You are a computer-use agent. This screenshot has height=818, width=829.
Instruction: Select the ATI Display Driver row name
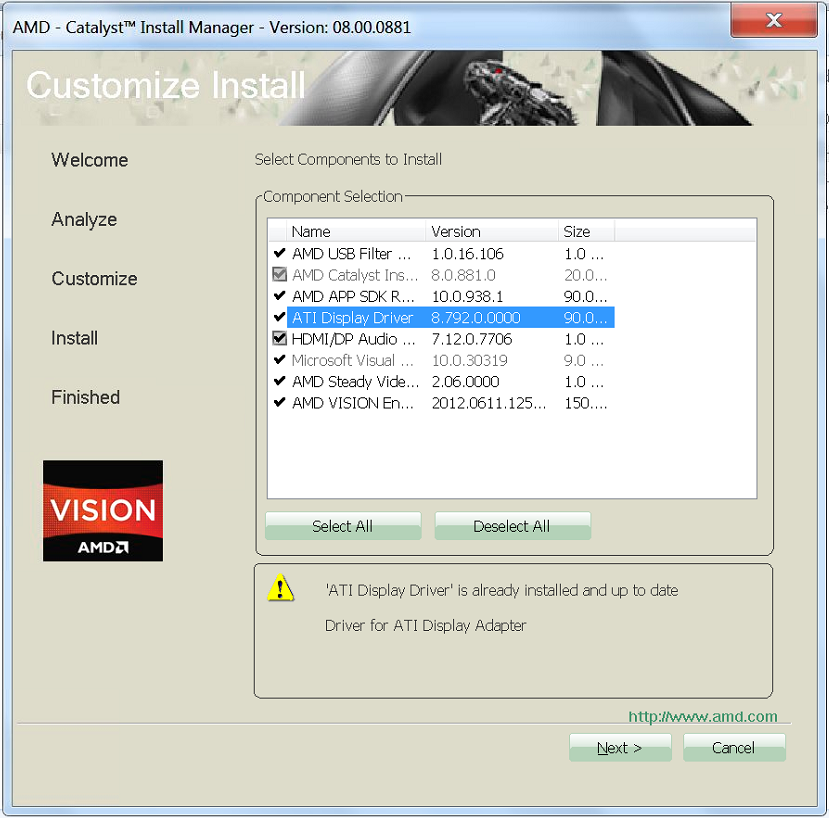pos(353,318)
